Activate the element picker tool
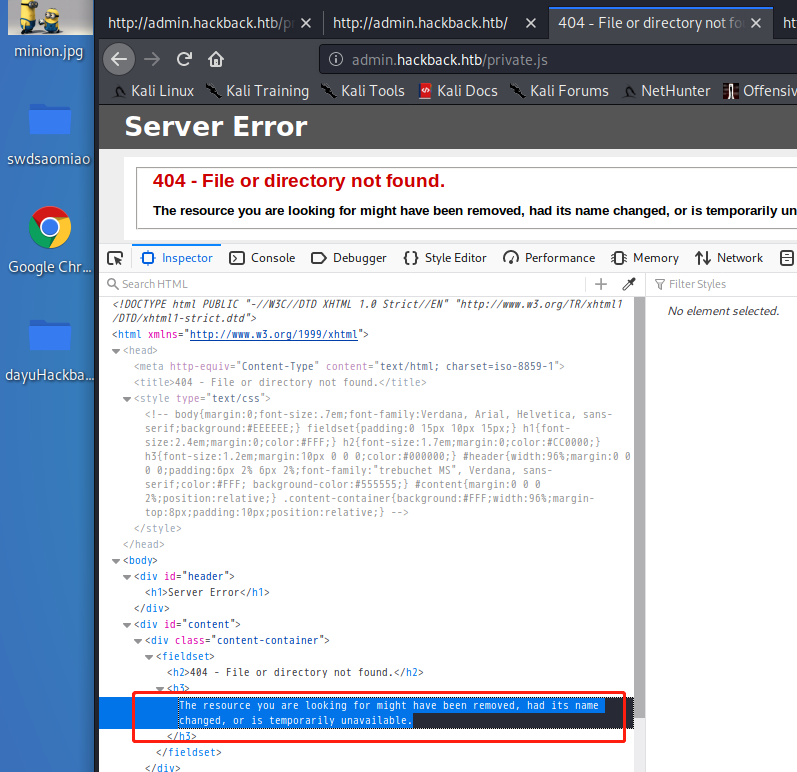 click(115, 258)
